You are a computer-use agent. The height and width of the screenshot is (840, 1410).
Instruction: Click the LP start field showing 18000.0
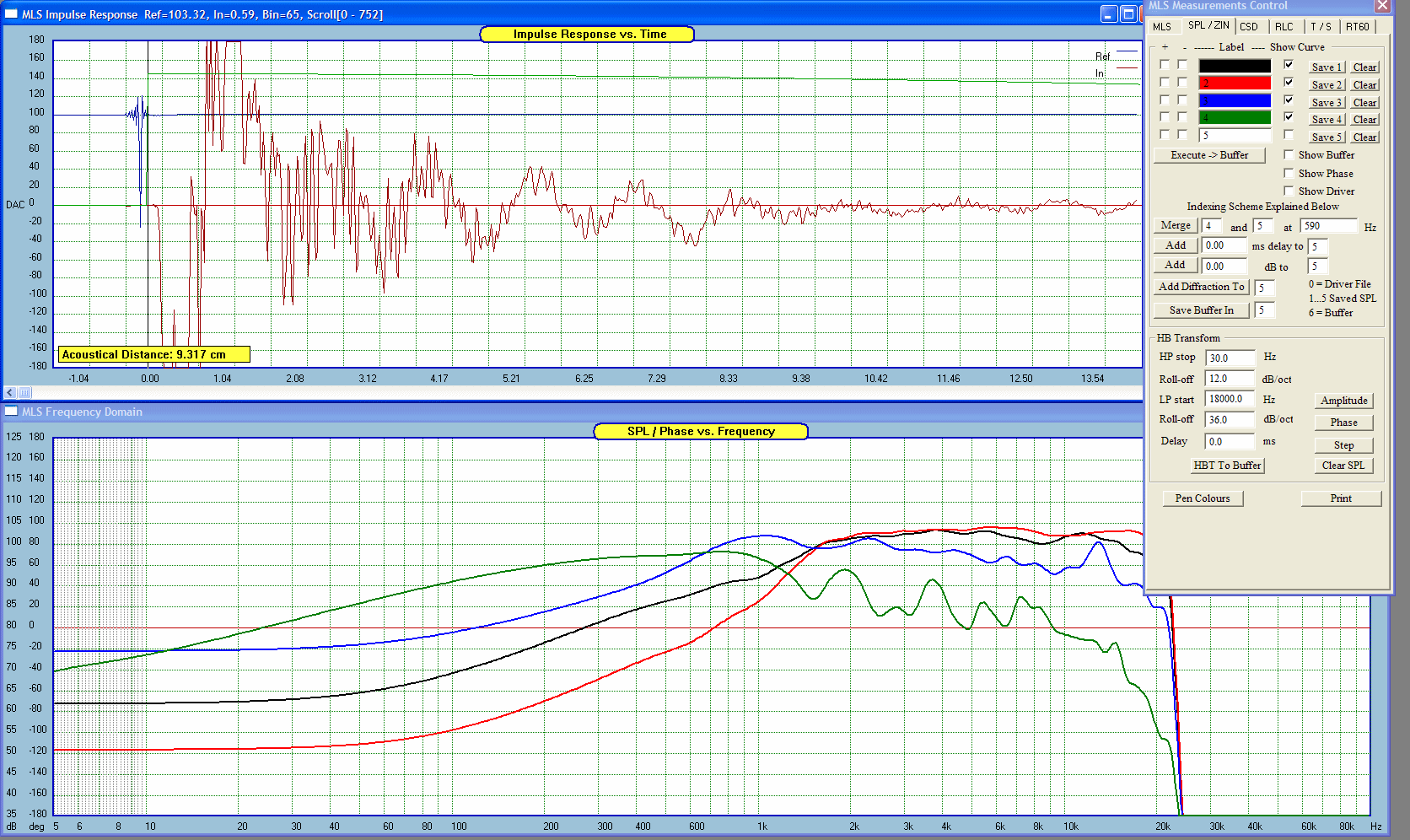(1230, 399)
